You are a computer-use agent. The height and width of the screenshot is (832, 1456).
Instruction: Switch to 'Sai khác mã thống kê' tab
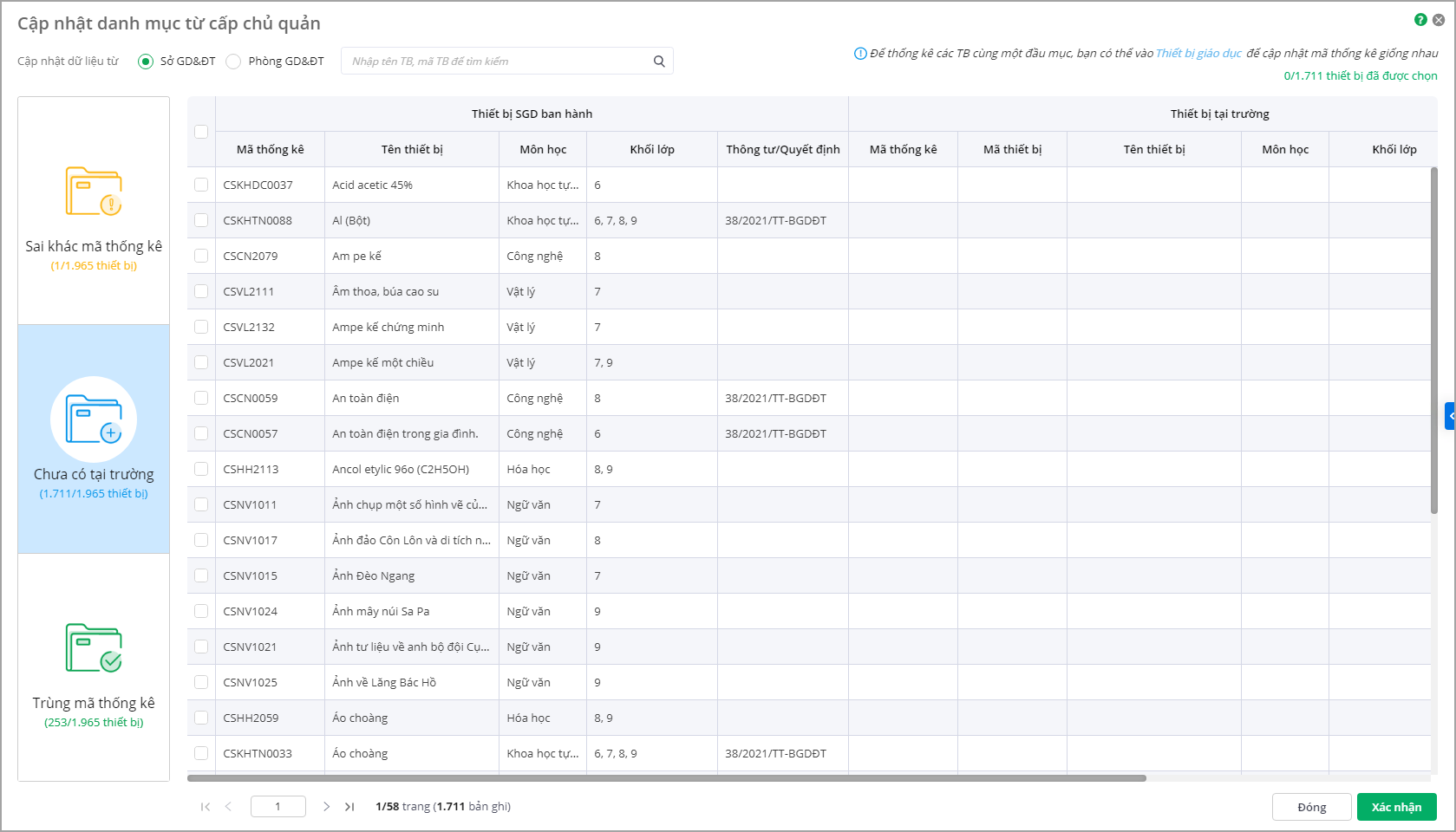click(x=94, y=246)
